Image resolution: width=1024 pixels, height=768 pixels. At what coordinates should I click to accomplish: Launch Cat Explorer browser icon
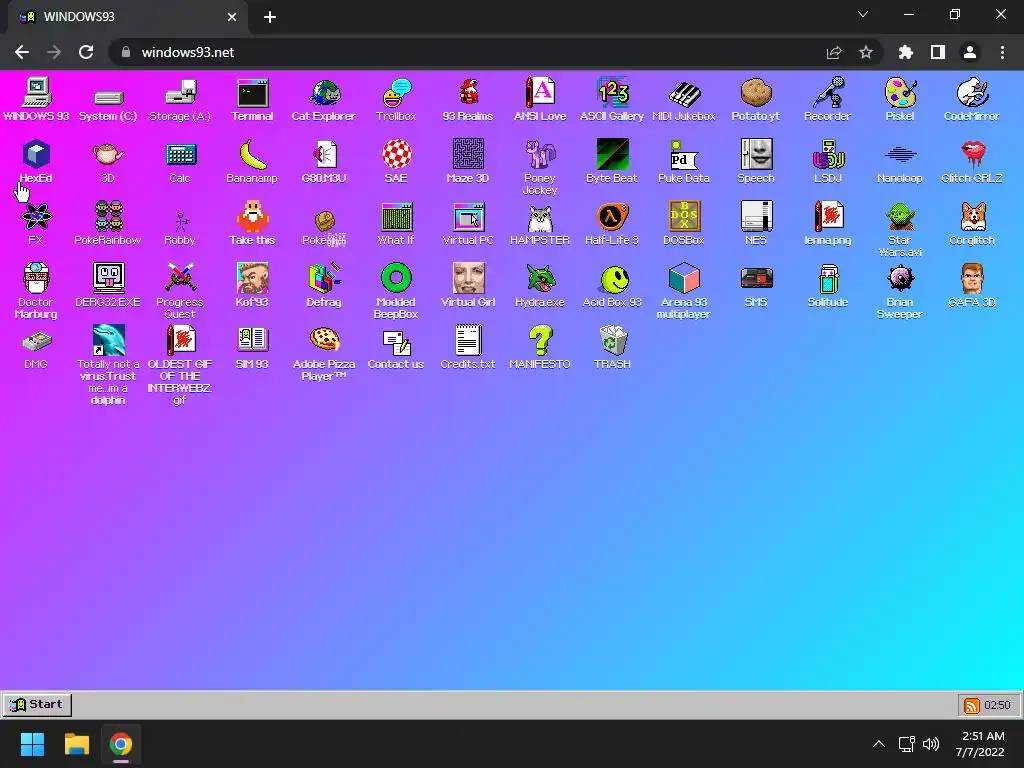pyautogui.click(x=324, y=99)
